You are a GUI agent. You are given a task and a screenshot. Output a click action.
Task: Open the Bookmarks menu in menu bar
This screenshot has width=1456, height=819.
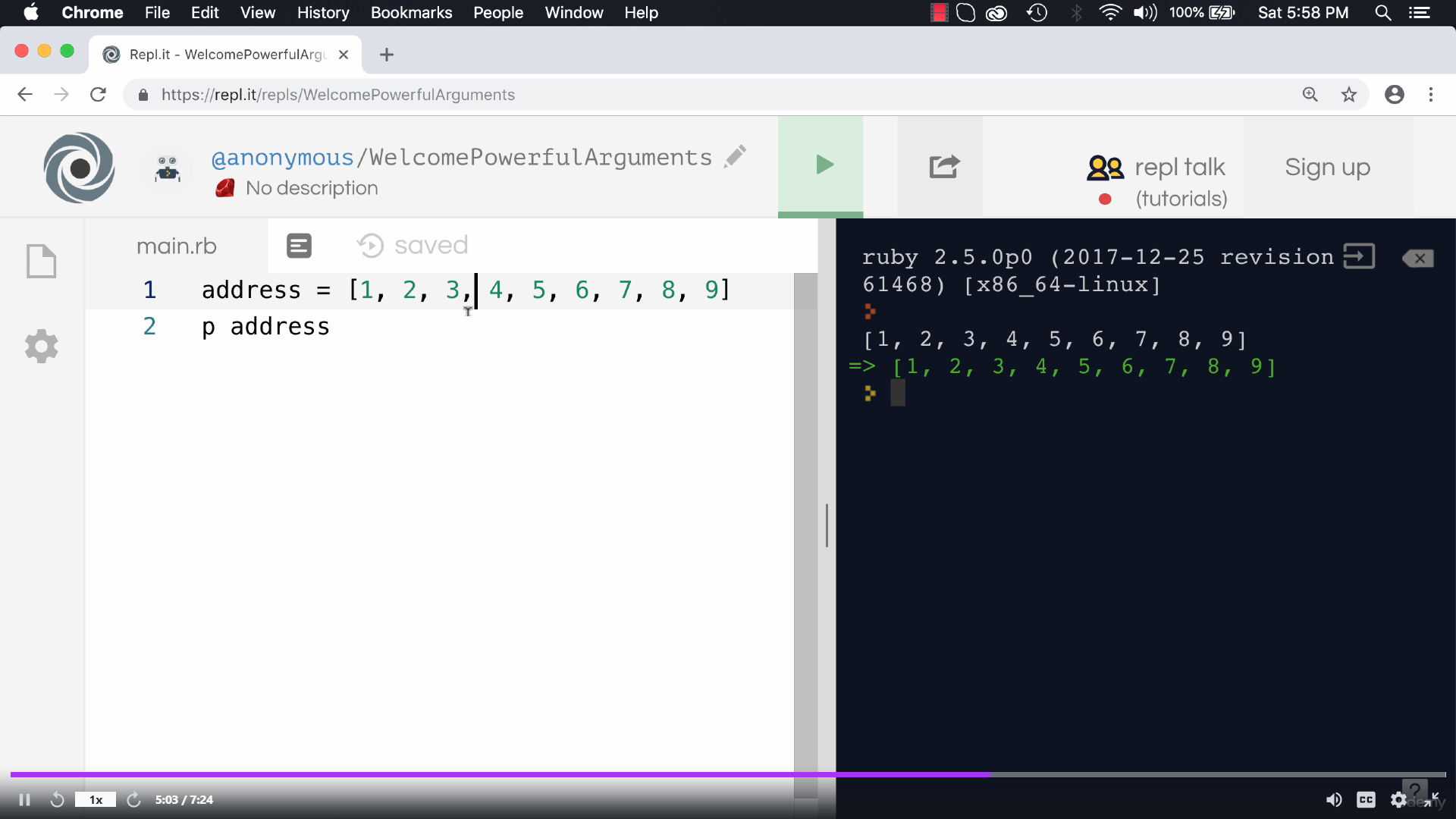[x=411, y=13]
